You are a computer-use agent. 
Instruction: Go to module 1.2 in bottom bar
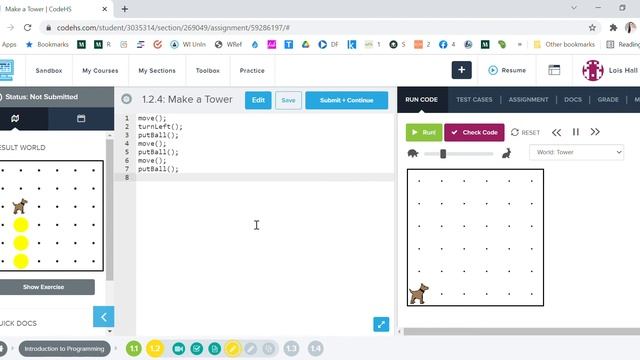pos(155,349)
